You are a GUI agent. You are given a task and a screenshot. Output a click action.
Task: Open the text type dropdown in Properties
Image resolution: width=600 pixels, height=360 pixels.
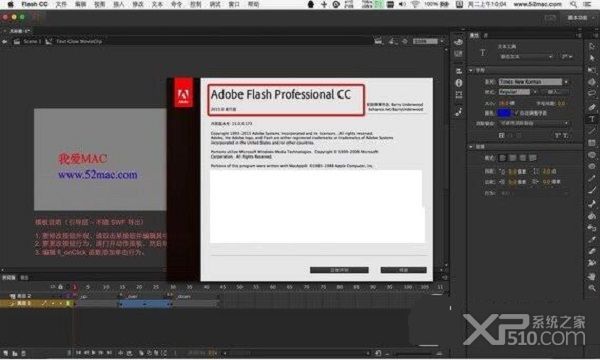526,57
